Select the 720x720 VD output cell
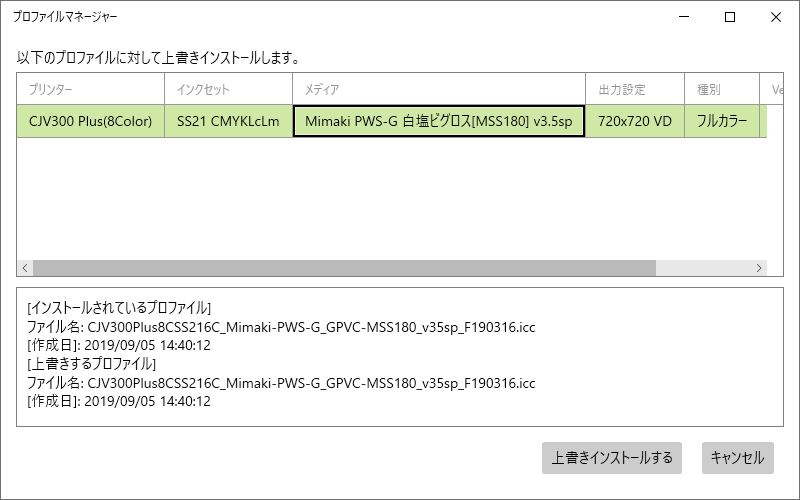This screenshot has height=500, width=800. (x=635, y=121)
